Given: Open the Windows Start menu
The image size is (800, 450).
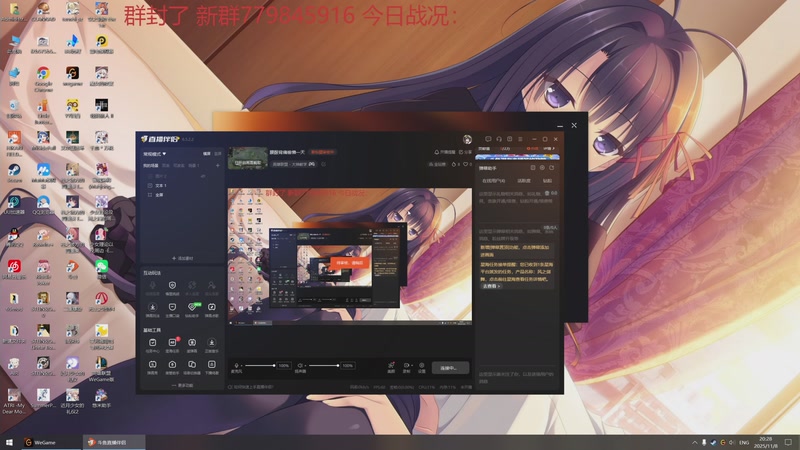Looking at the screenshot, I should tap(9, 442).
